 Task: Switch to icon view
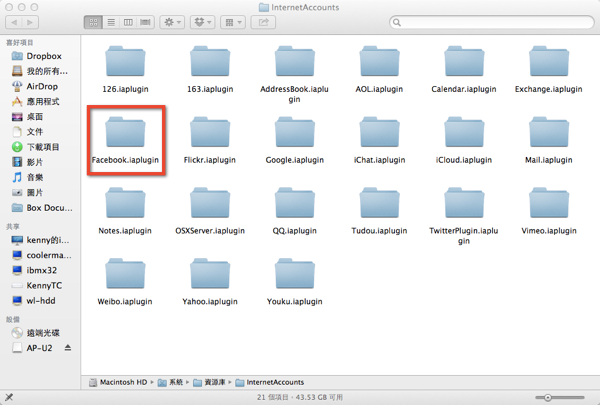93,22
